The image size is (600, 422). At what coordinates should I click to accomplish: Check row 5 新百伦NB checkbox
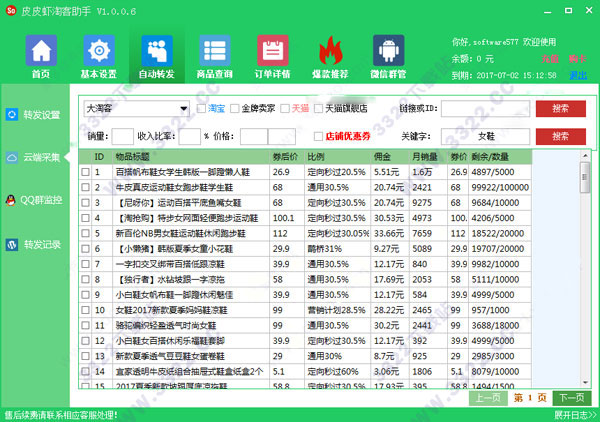(85, 233)
